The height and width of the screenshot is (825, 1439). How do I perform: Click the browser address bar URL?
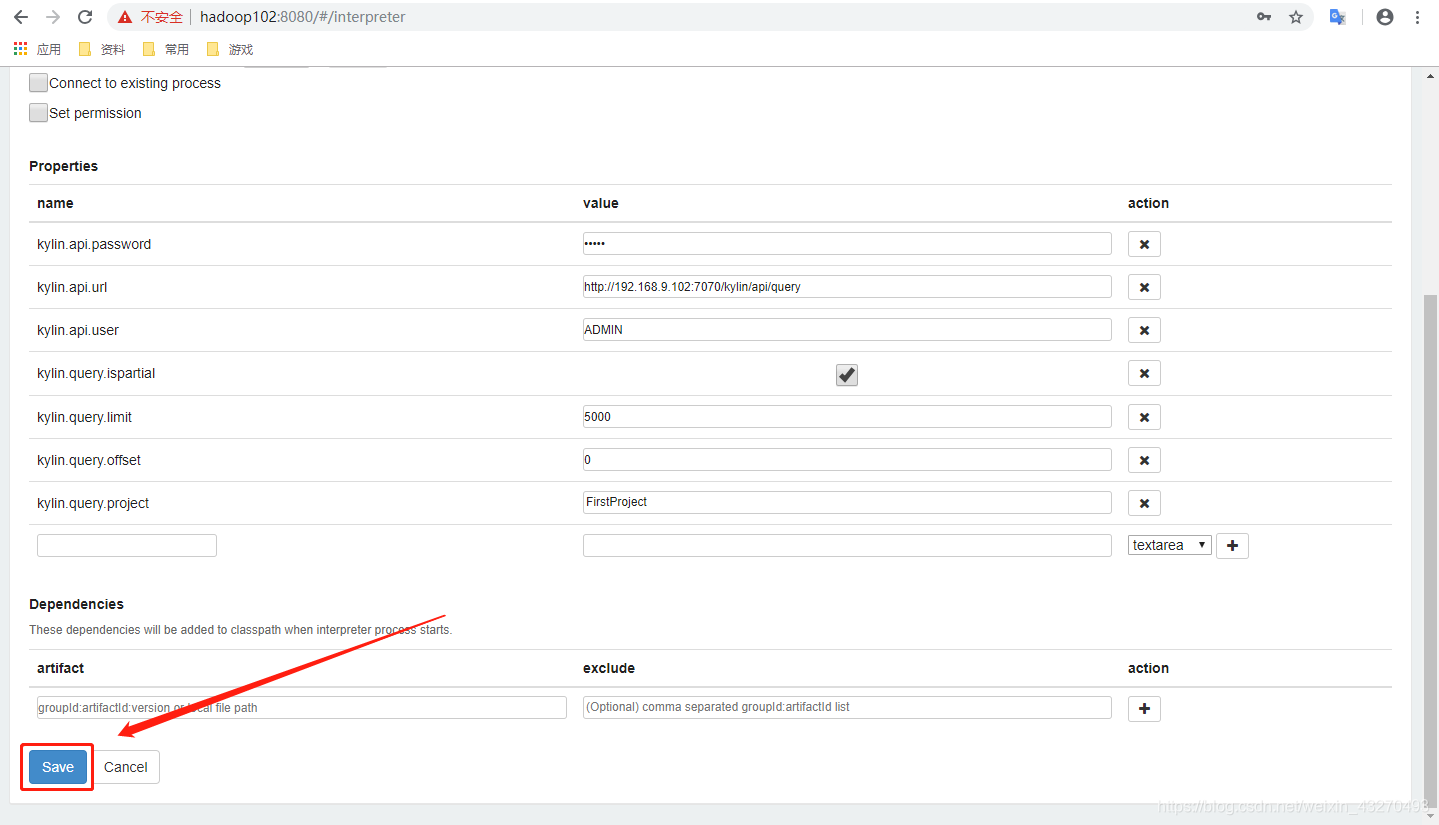tap(303, 17)
